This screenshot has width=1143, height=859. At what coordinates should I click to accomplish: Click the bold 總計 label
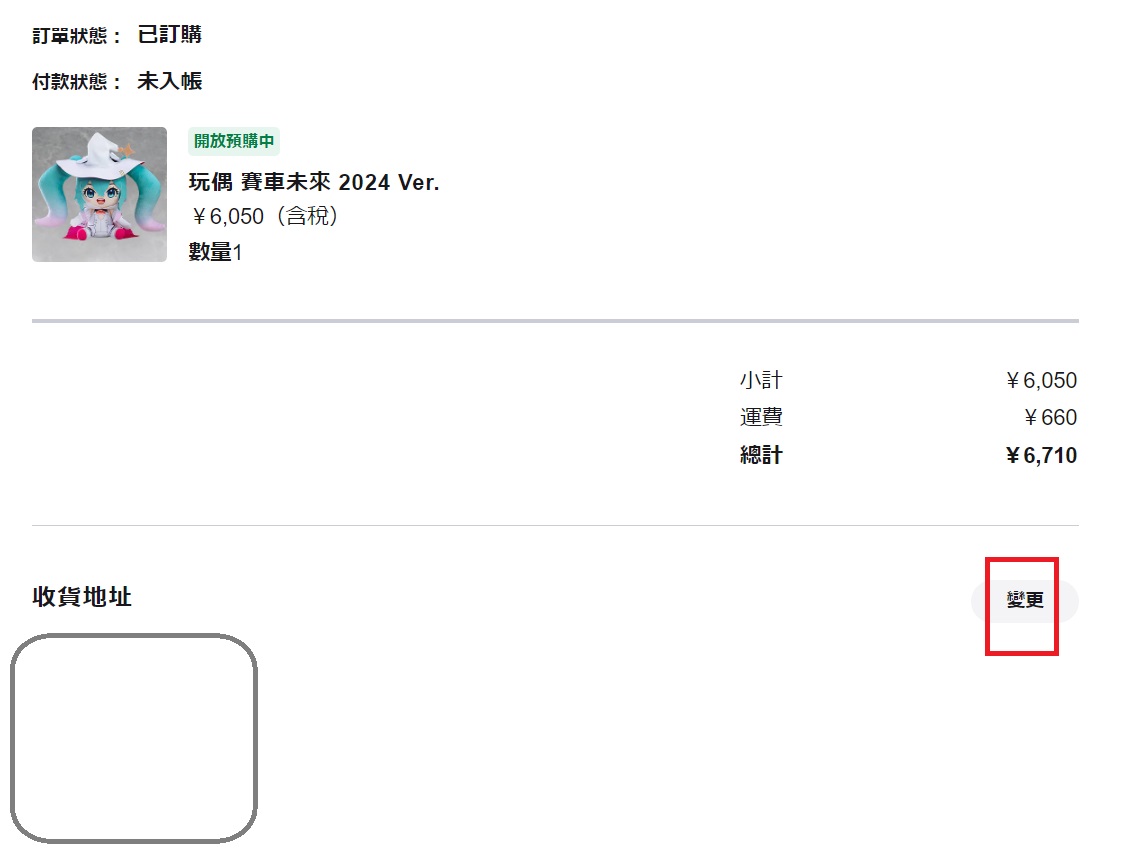[761, 455]
